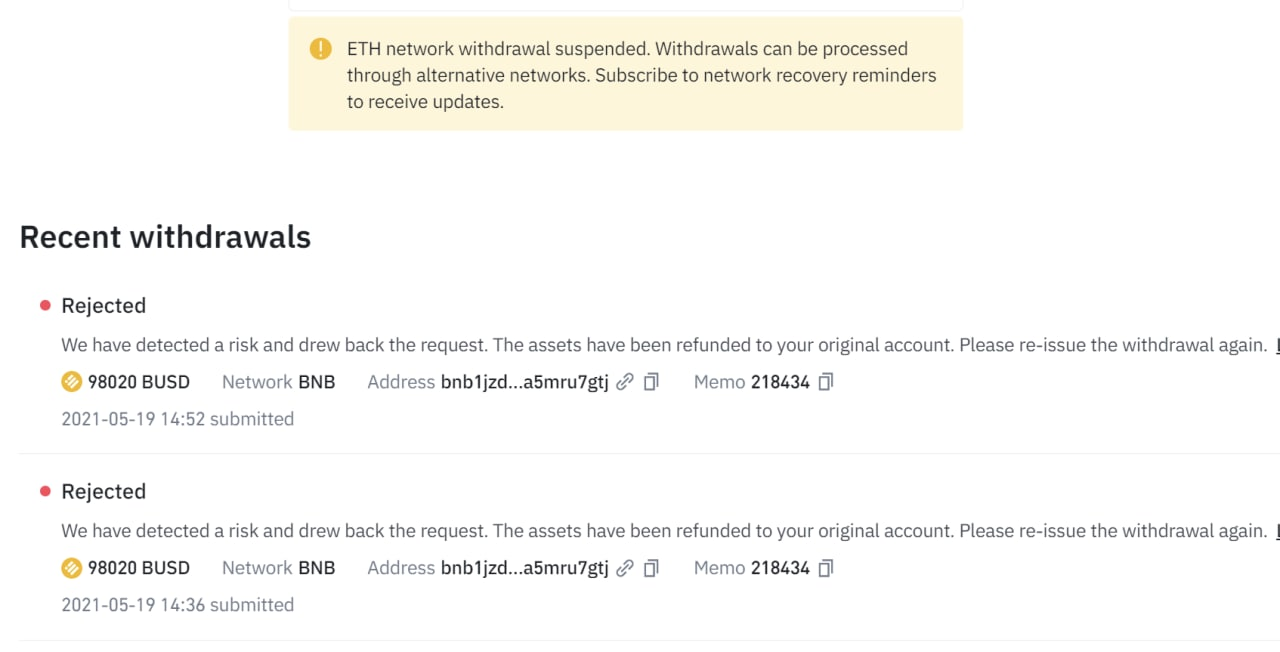Click 98020 BUSD amount in 14:52 entry

coord(139,382)
